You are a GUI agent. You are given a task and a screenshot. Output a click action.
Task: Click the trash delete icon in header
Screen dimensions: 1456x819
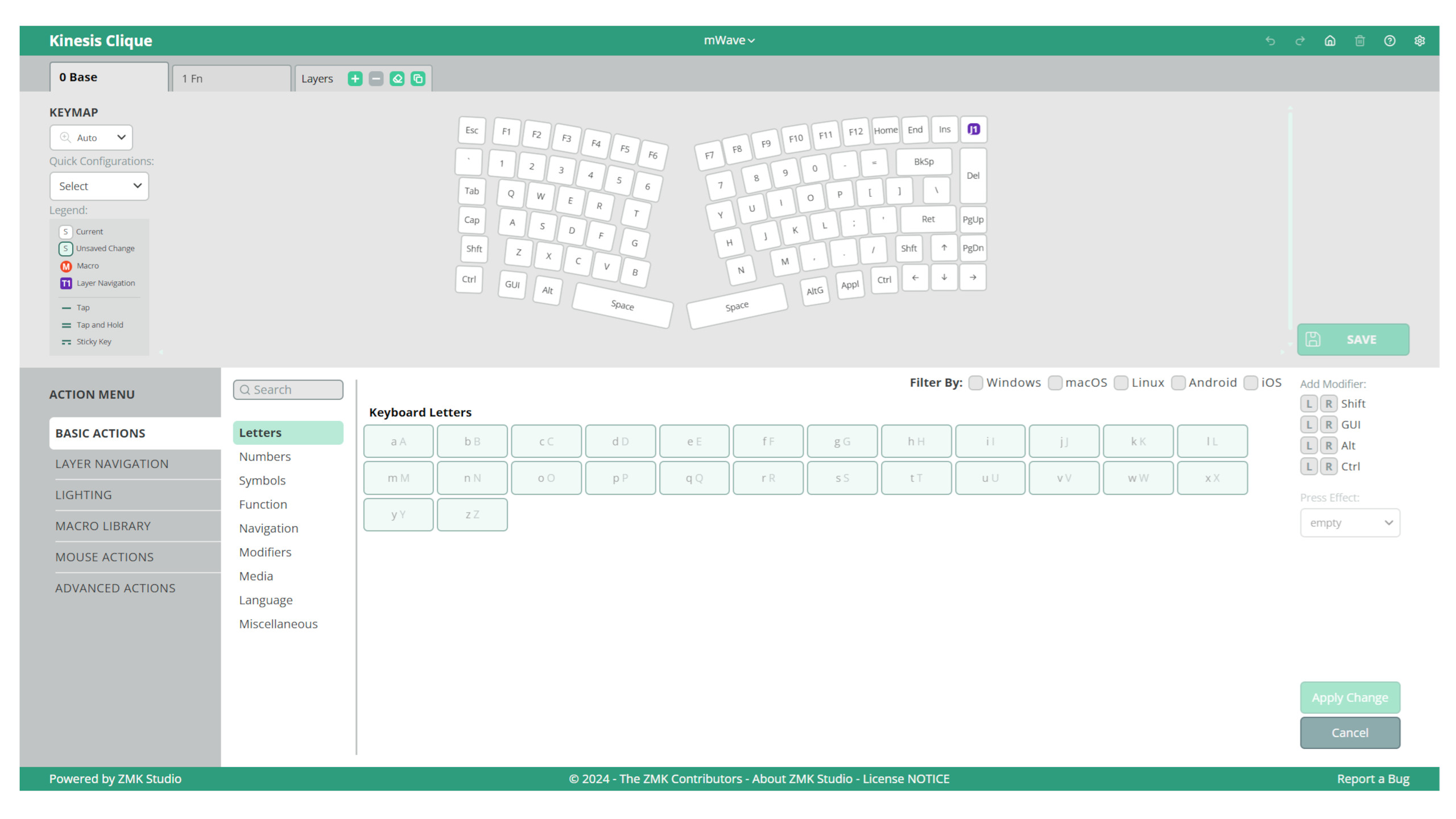point(1359,40)
